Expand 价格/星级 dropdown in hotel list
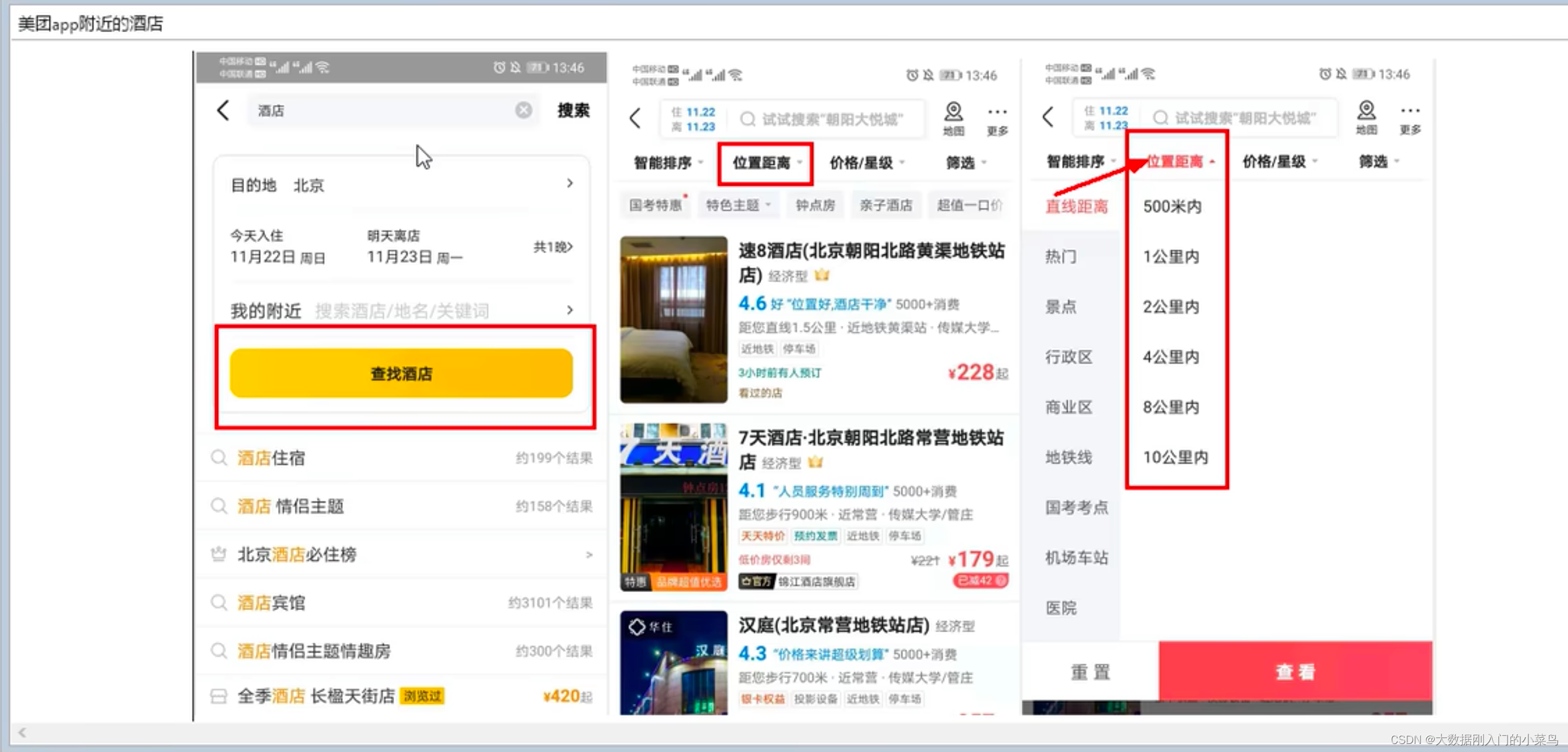 tap(867, 163)
